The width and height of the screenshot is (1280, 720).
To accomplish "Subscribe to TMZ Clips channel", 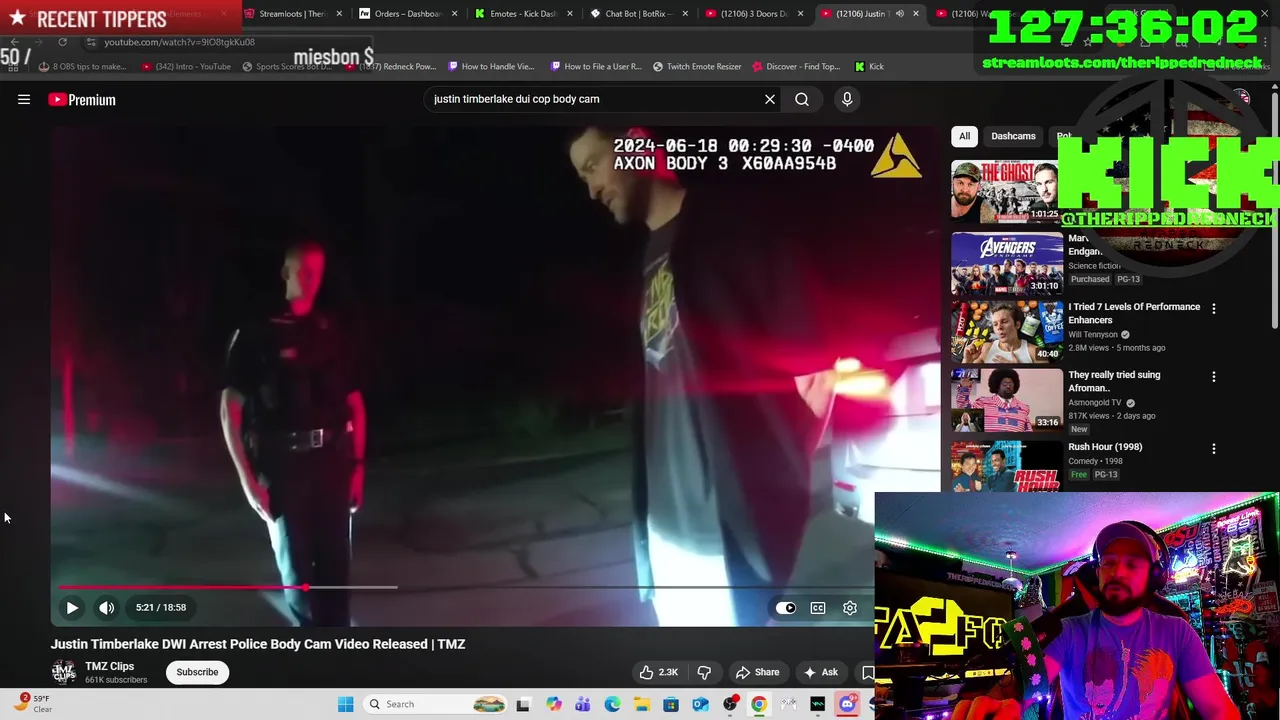I will [197, 672].
